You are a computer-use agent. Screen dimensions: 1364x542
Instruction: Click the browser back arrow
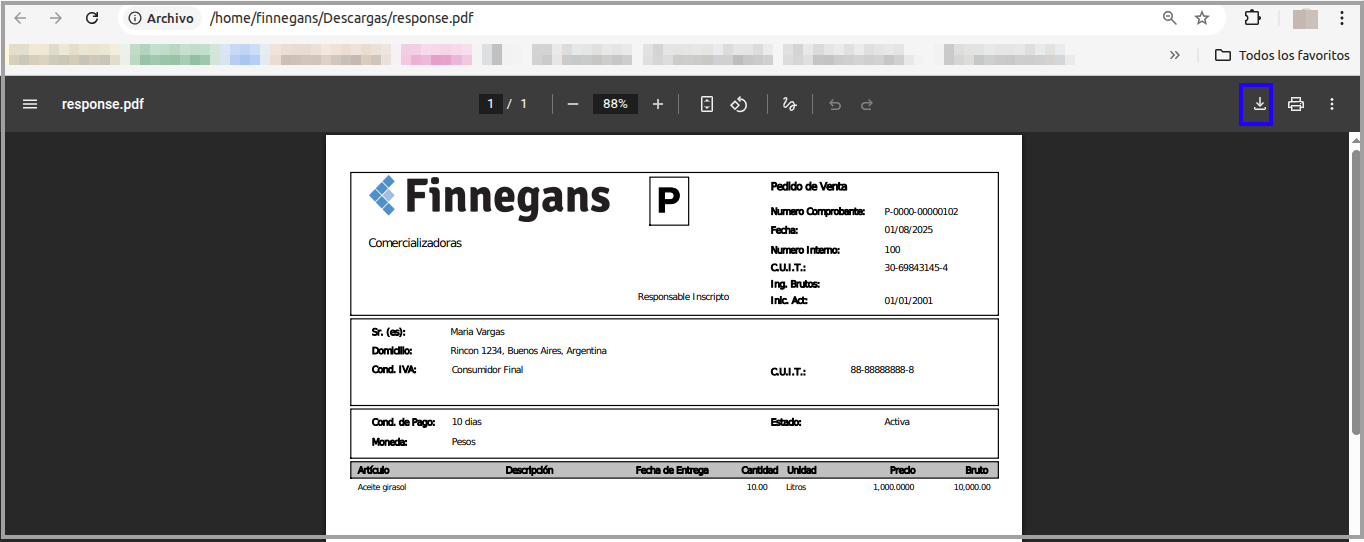[20, 18]
